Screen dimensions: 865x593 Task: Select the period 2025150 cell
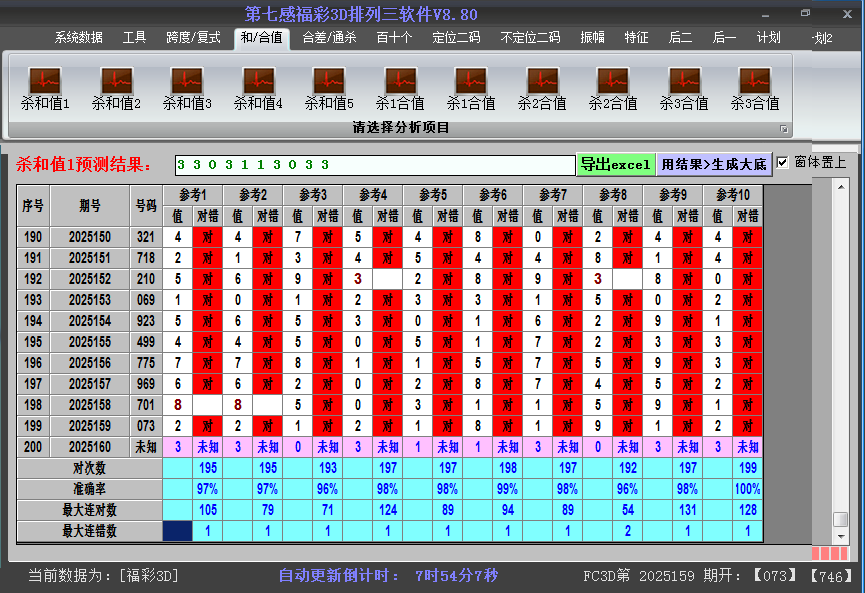tap(90, 237)
